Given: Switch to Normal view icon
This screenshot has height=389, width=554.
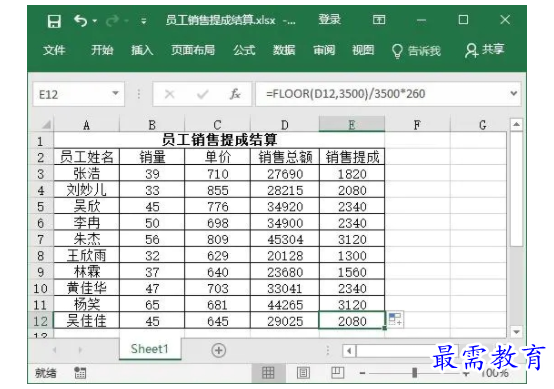Looking at the screenshot, I should 268,372.
